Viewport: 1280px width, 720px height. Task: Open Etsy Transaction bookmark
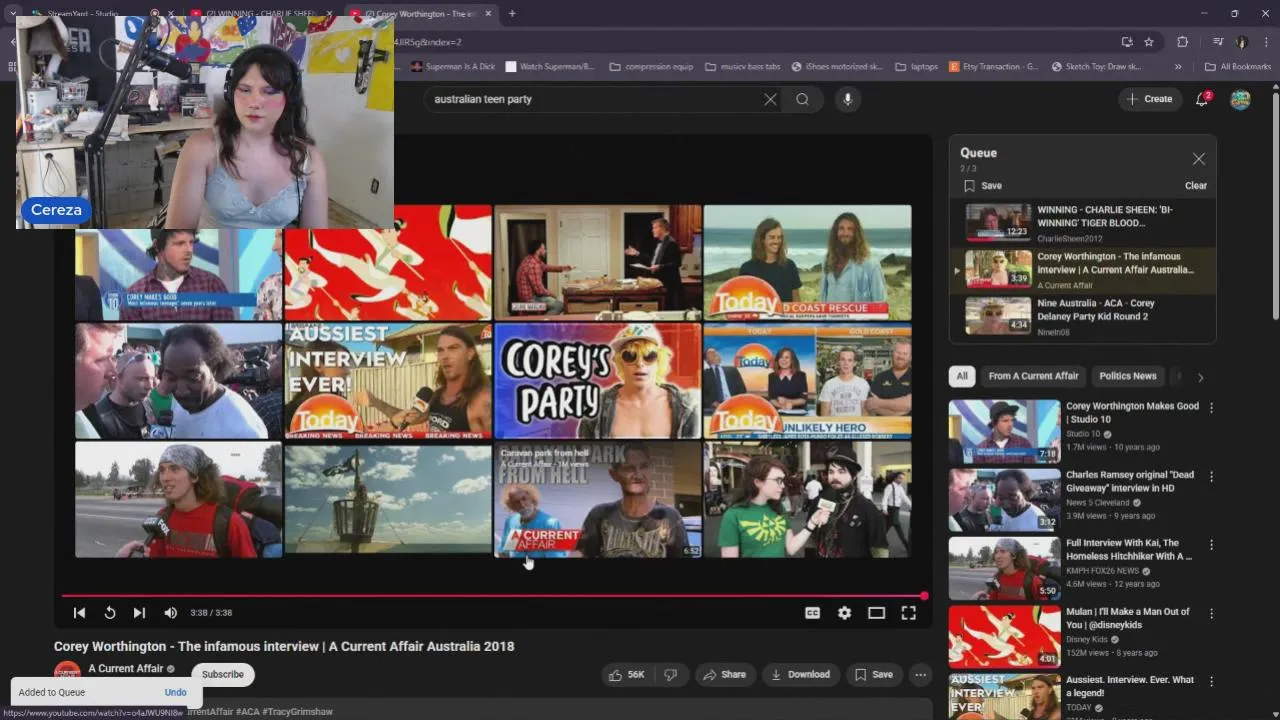[x=993, y=67]
